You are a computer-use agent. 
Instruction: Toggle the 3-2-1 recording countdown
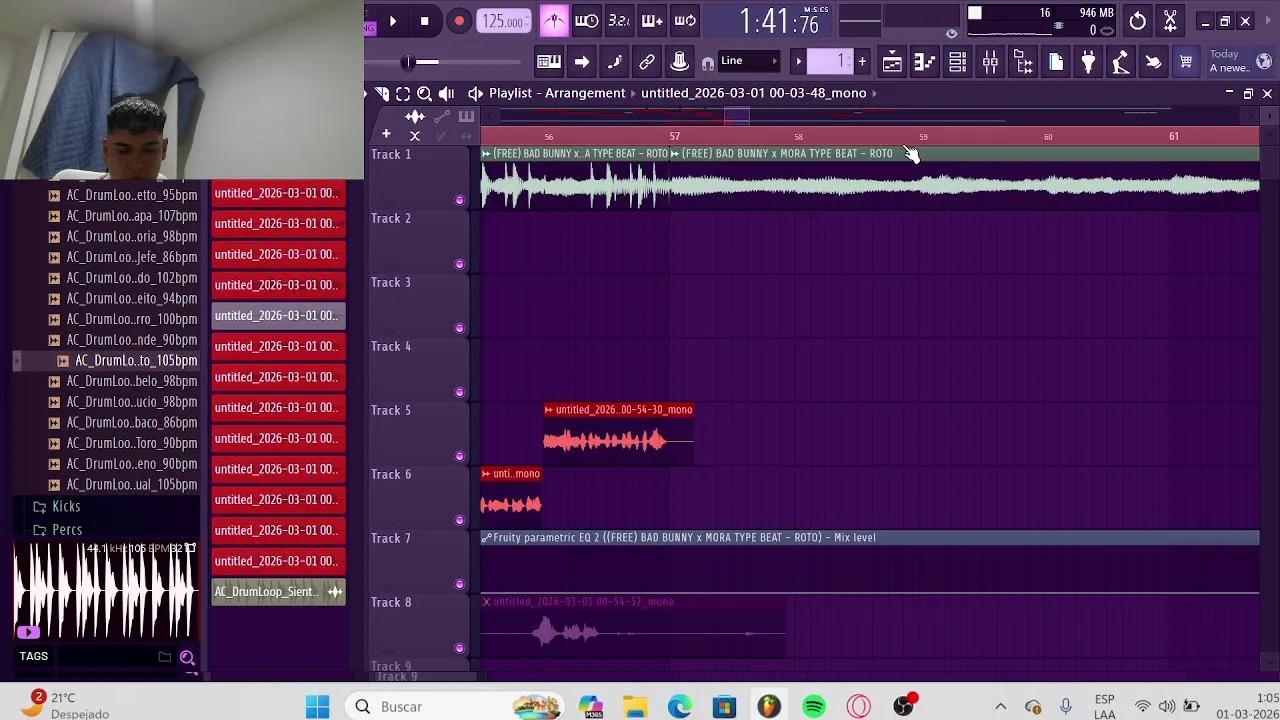(619, 21)
